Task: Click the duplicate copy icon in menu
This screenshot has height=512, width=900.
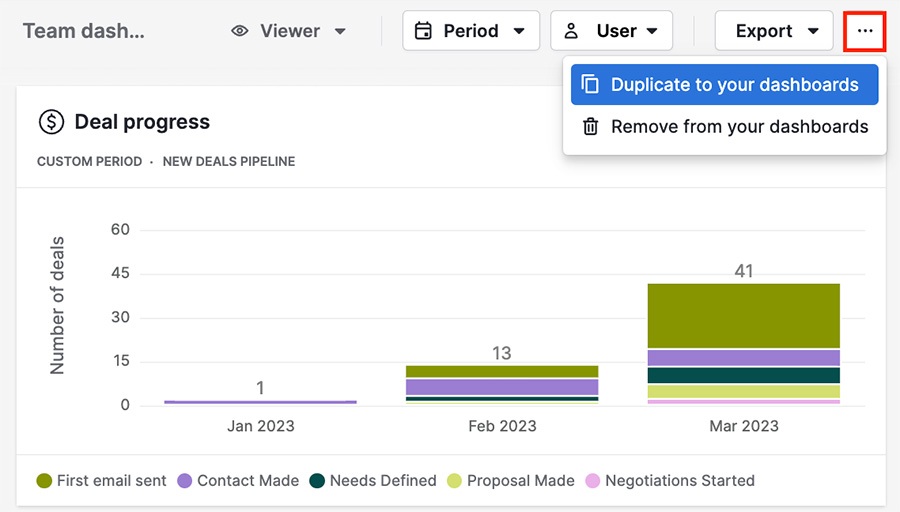Action: [x=591, y=85]
